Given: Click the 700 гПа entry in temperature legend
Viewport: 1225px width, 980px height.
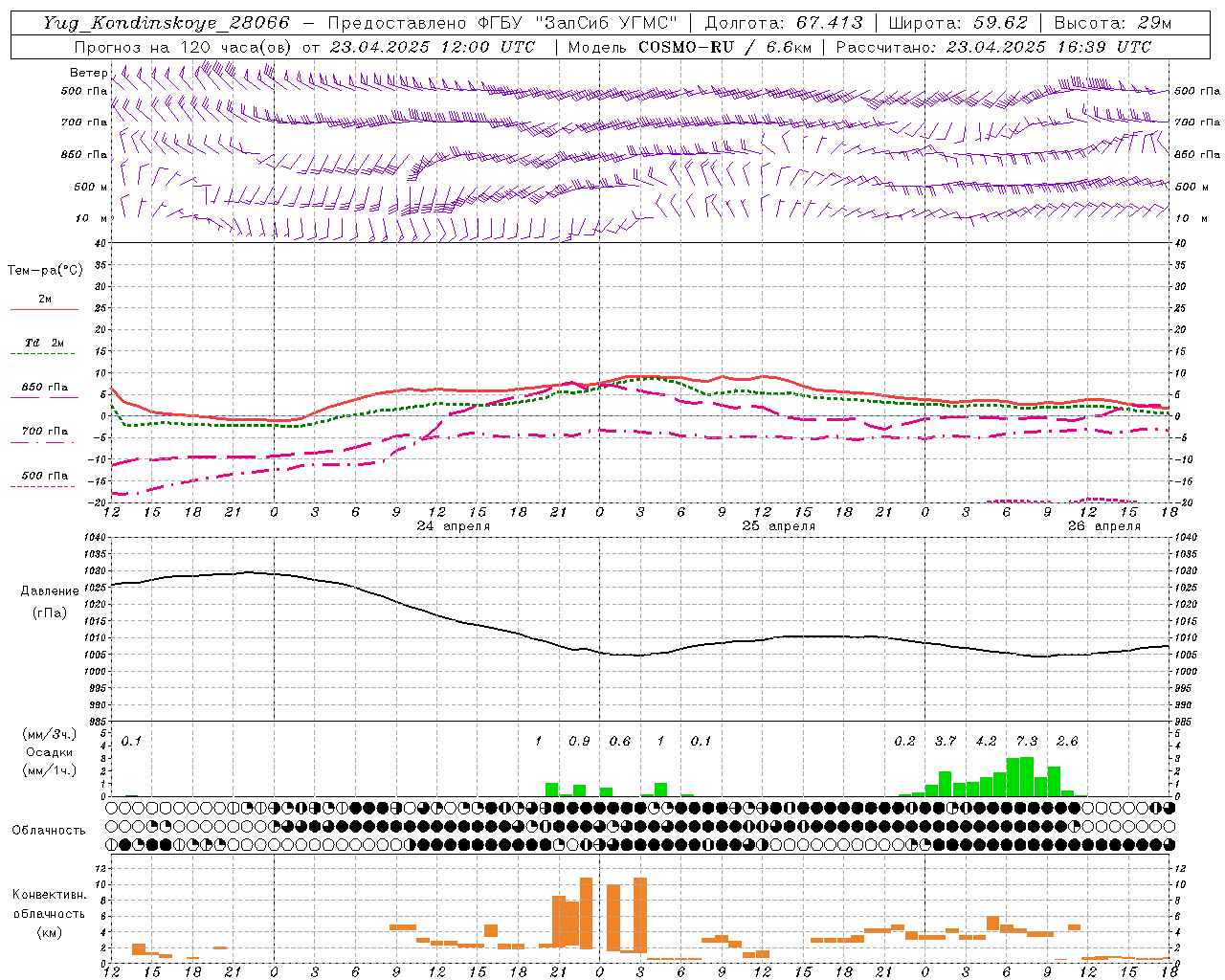Looking at the screenshot, I should [x=45, y=434].
